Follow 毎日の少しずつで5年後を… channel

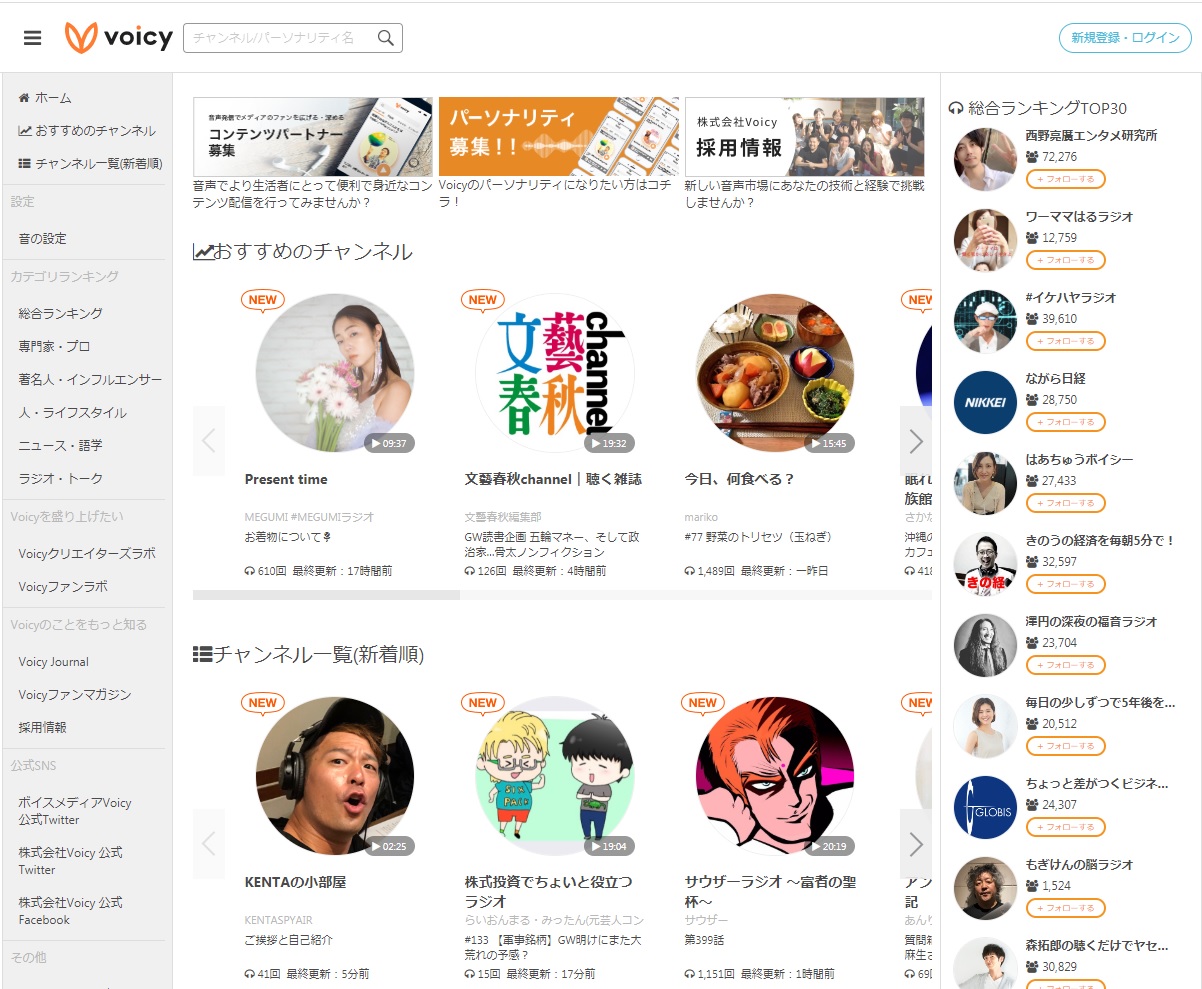[1065, 746]
